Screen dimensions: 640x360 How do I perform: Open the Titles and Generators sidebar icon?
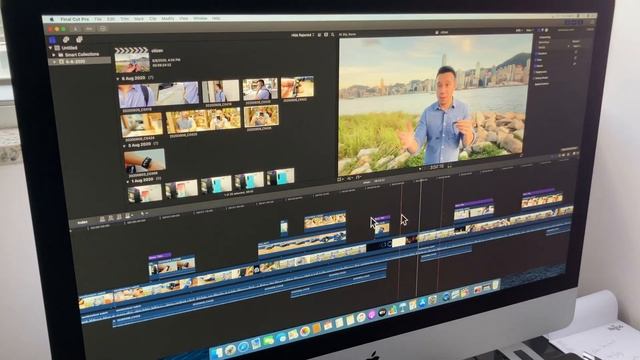[x=79, y=39]
